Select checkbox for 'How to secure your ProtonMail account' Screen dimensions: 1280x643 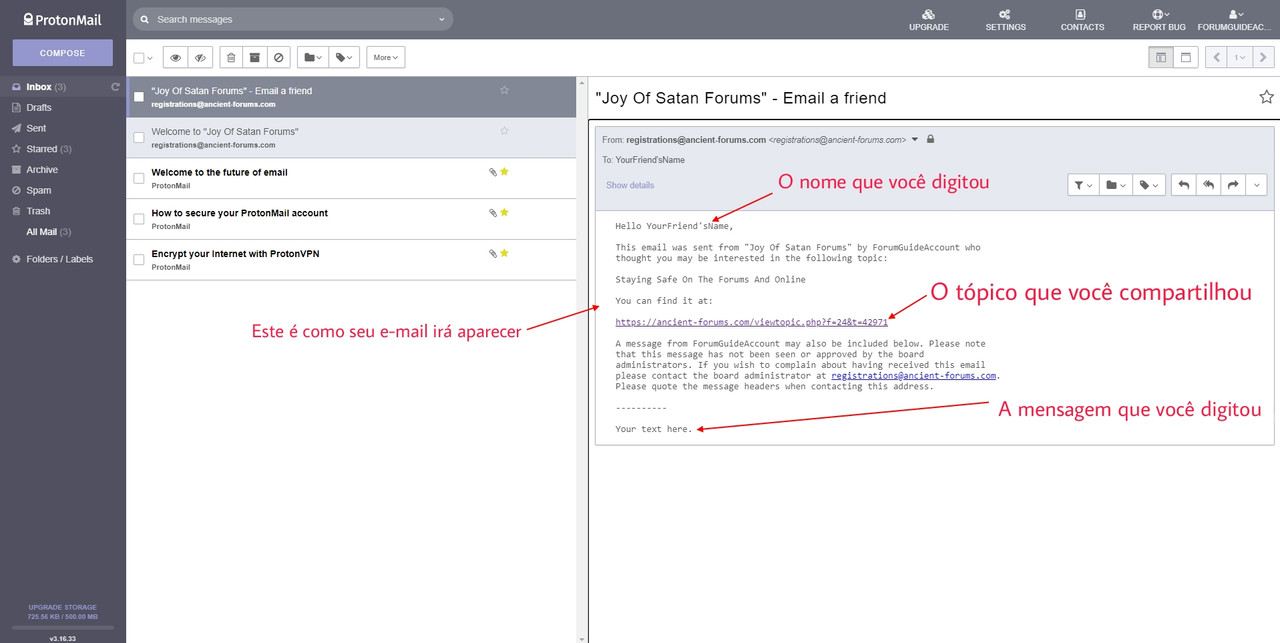click(139, 219)
